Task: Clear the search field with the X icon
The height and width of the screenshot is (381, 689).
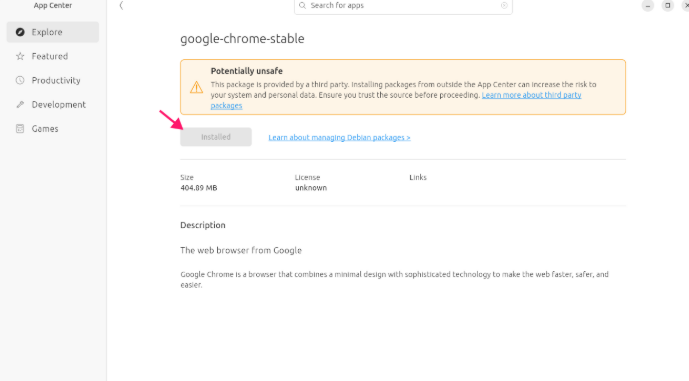Action: [504, 5]
